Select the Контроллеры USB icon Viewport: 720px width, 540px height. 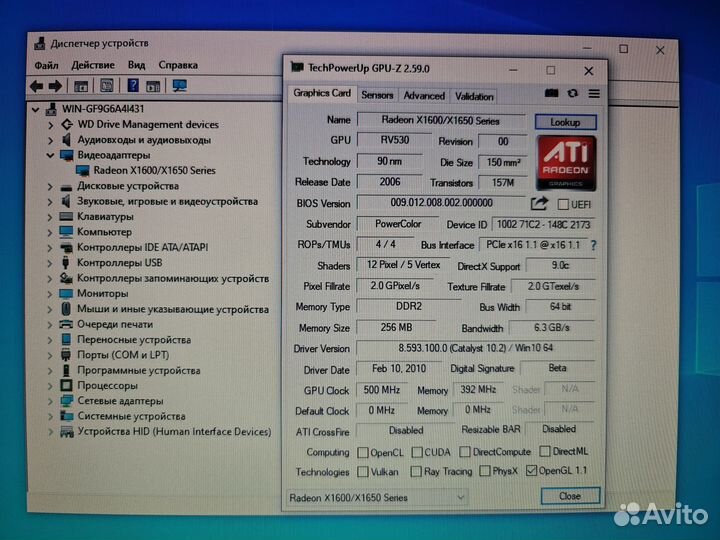coord(66,263)
